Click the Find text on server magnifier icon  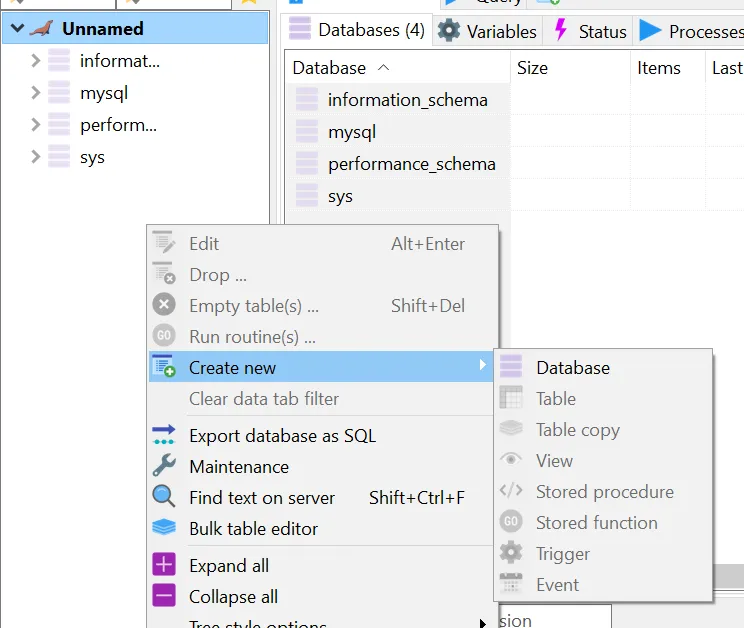[x=164, y=497]
